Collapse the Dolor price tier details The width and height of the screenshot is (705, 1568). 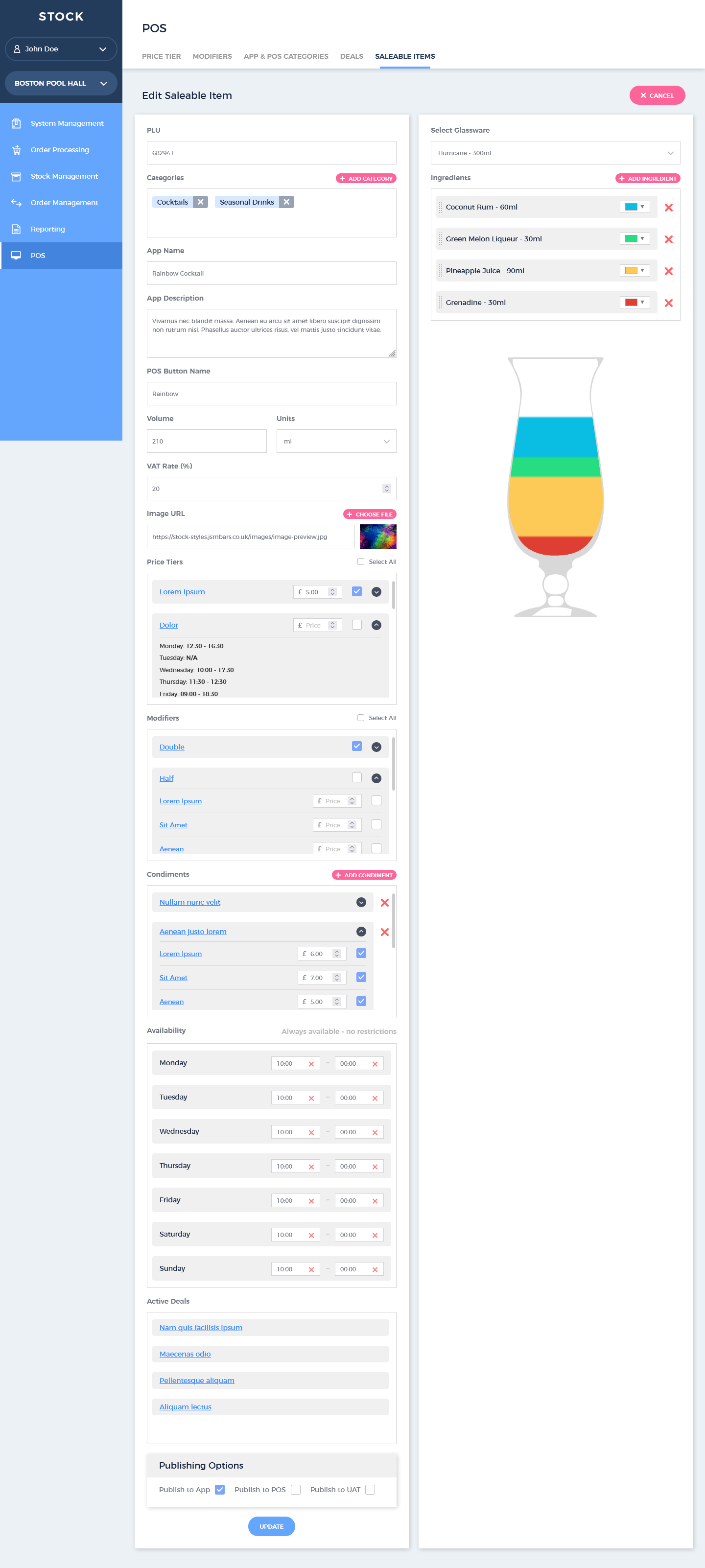[x=376, y=625]
